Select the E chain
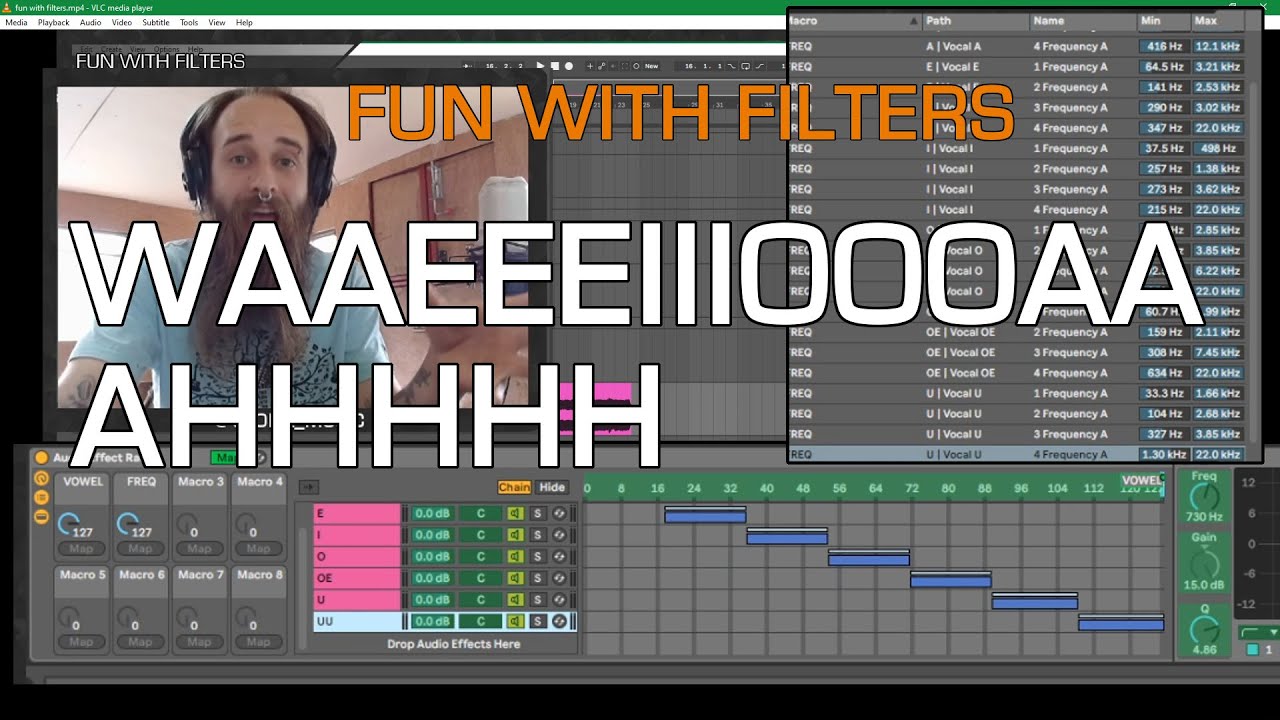The image size is (1280, 720). click(x=357, y=514)
